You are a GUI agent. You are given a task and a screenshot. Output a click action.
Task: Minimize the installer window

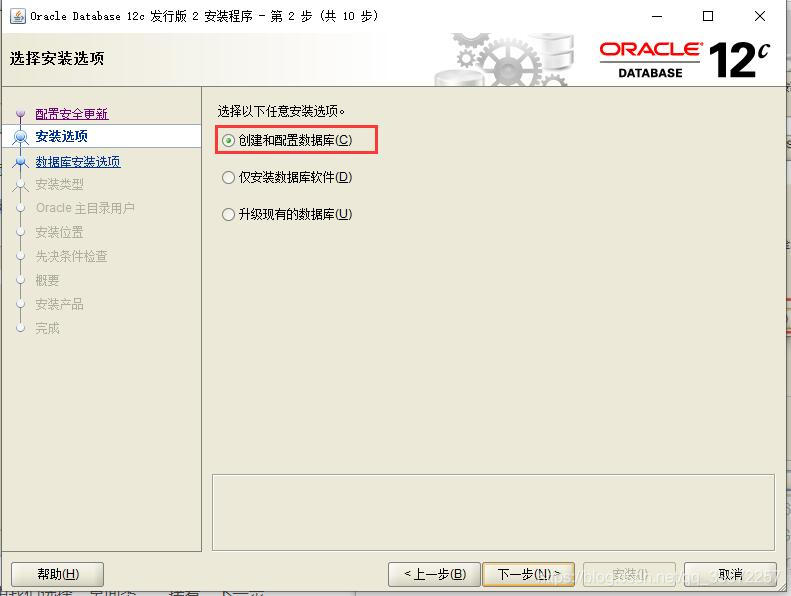click(657, 16)
